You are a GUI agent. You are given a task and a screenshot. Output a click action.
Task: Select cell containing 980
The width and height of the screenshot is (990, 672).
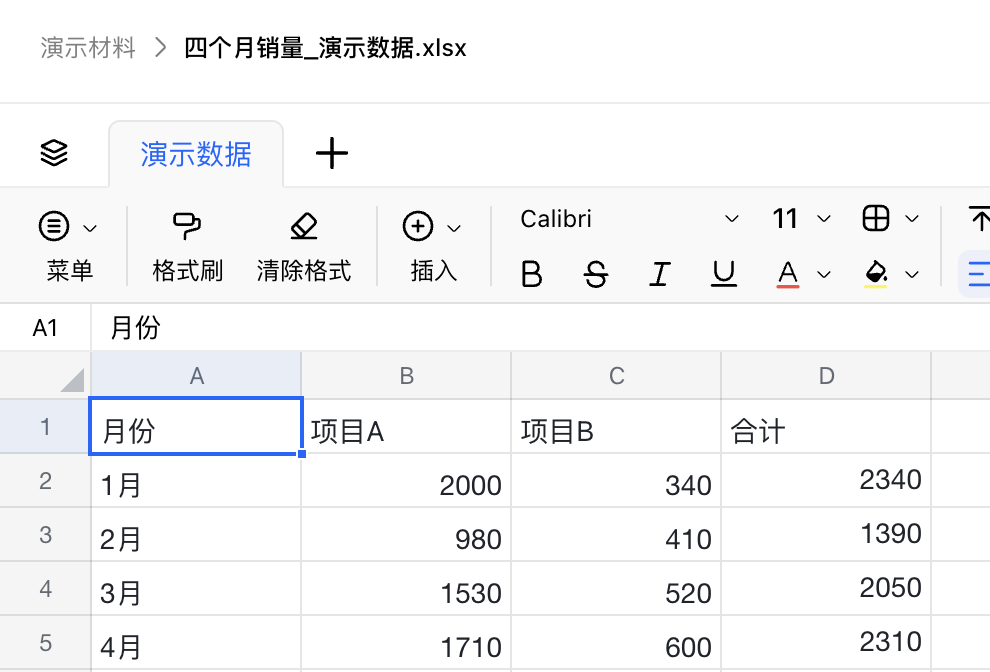[407, 534]
